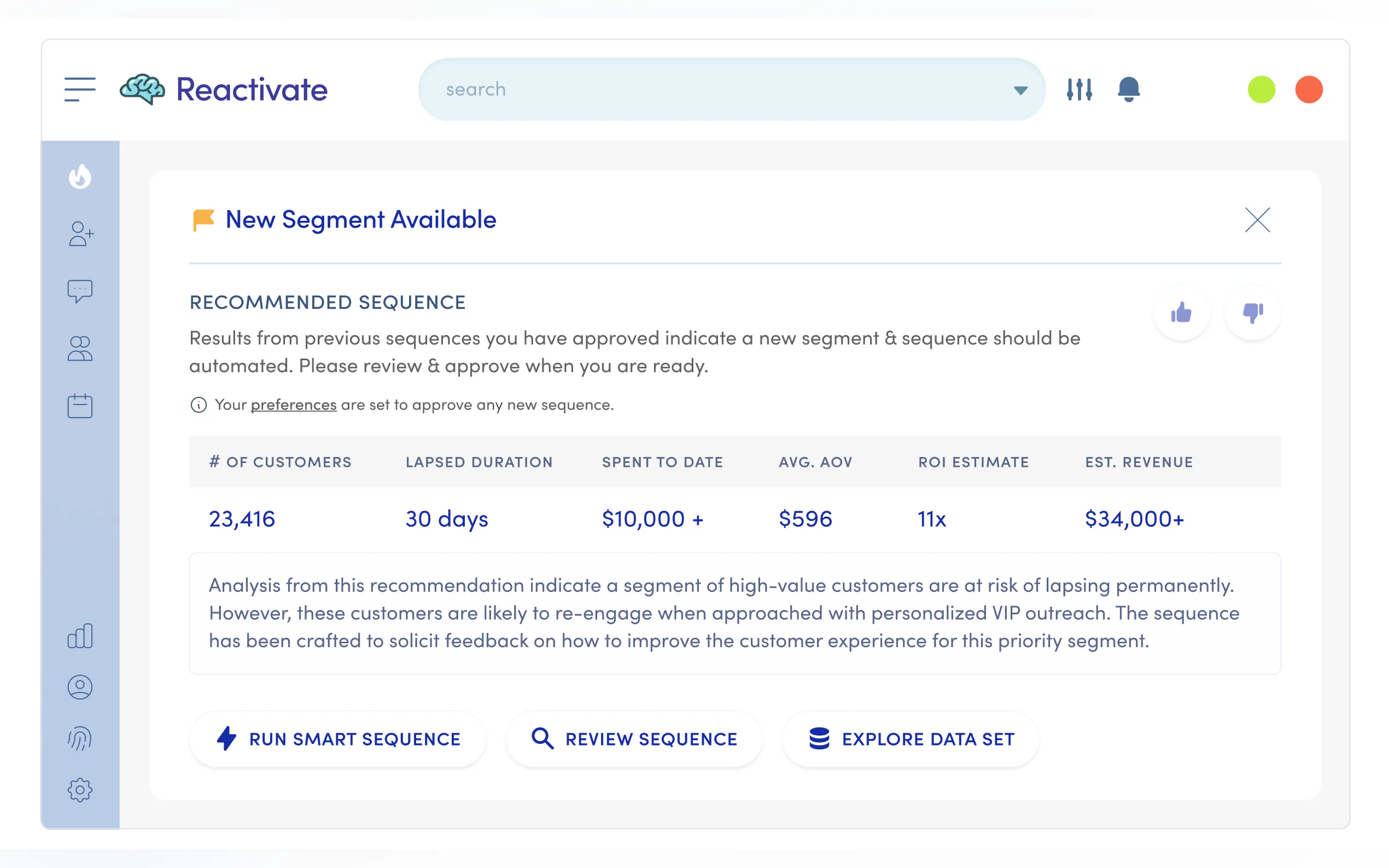This screenshot has width=1389, height=868.
Task: Click the green circle status swatch
Action: (1261, 90)
